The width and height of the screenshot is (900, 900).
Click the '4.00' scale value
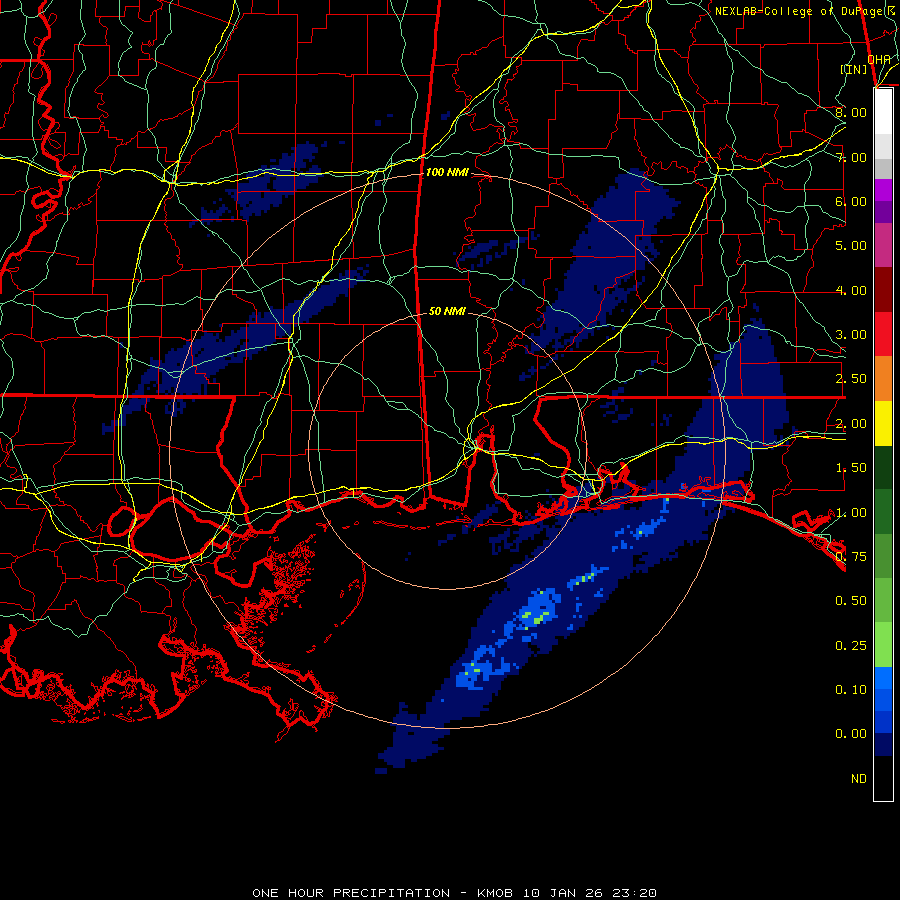coord(851,290)
